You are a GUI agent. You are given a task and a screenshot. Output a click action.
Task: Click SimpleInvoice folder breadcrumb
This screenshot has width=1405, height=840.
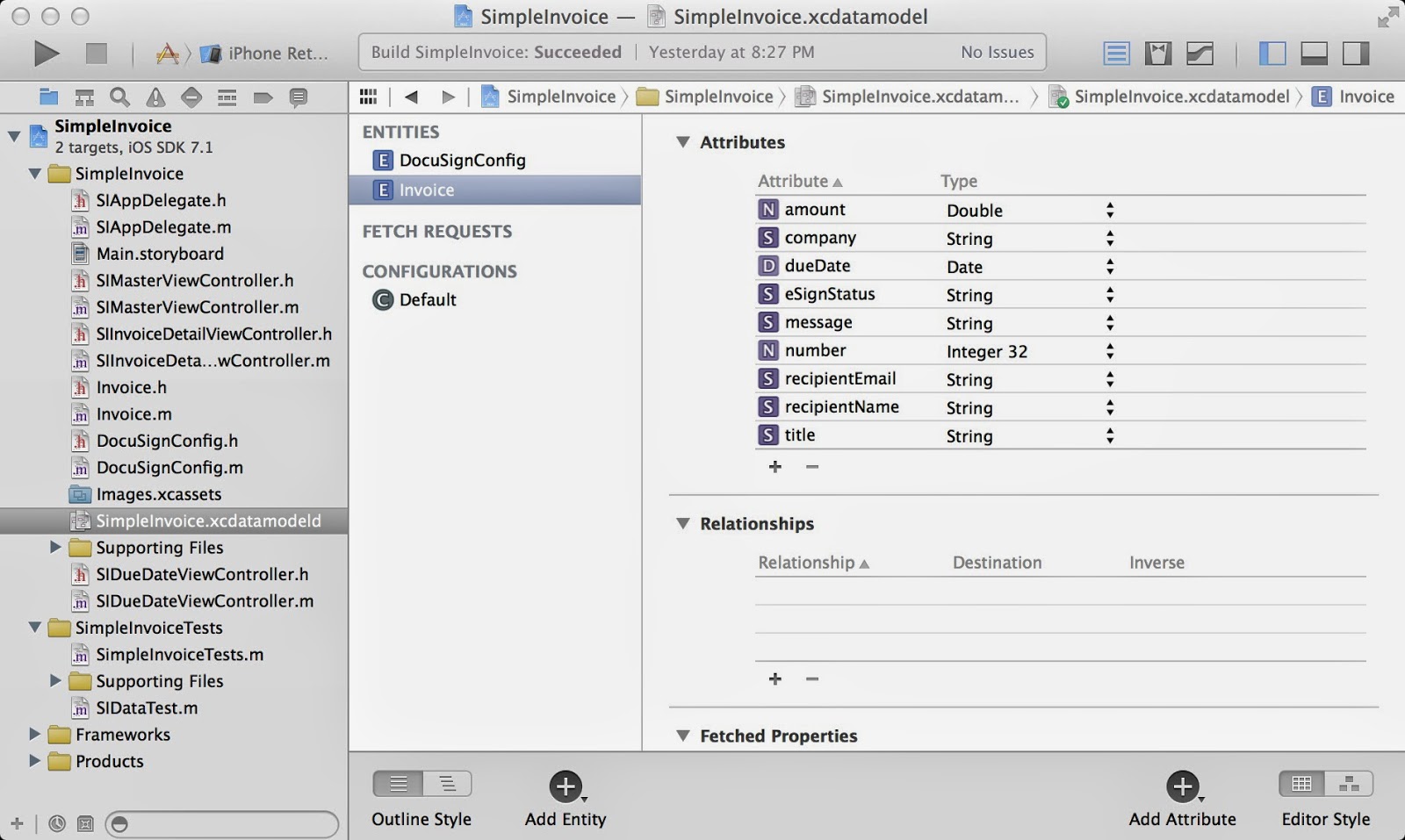coord(705,97)
